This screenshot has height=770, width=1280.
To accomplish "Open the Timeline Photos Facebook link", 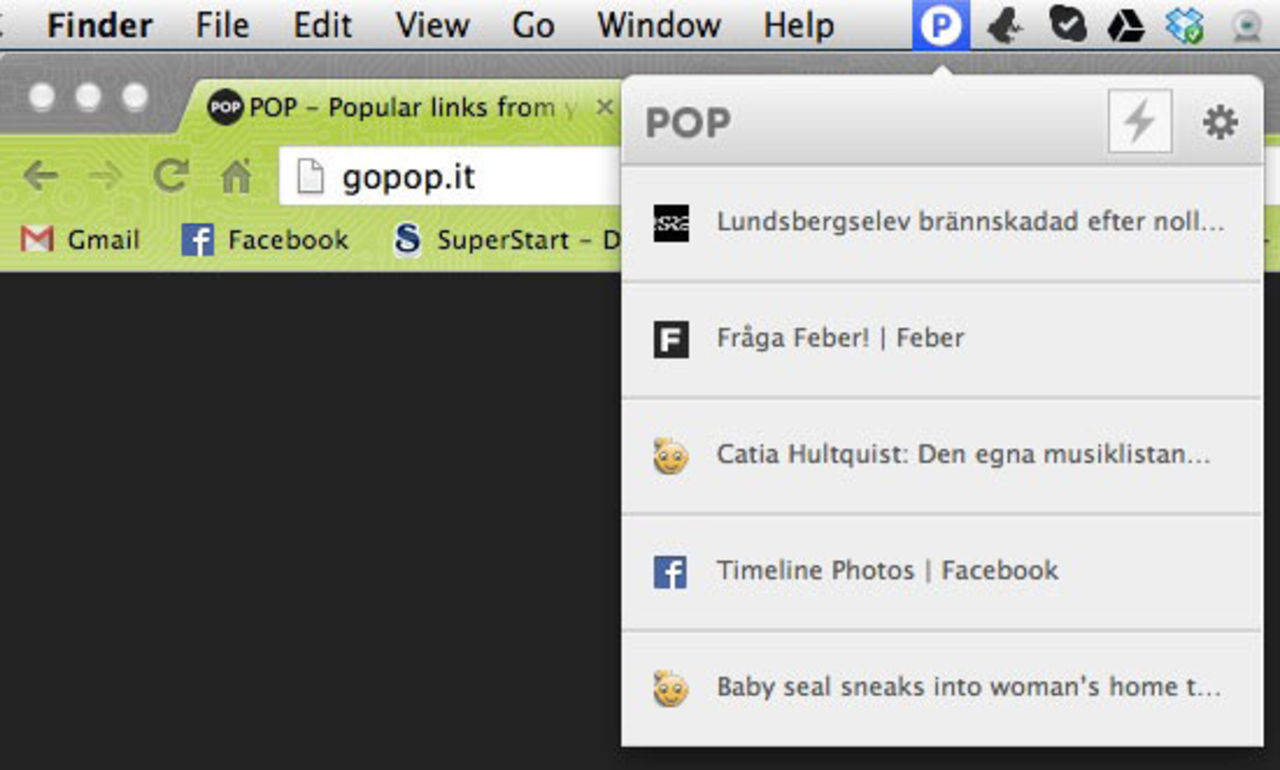I will point(887,571).
